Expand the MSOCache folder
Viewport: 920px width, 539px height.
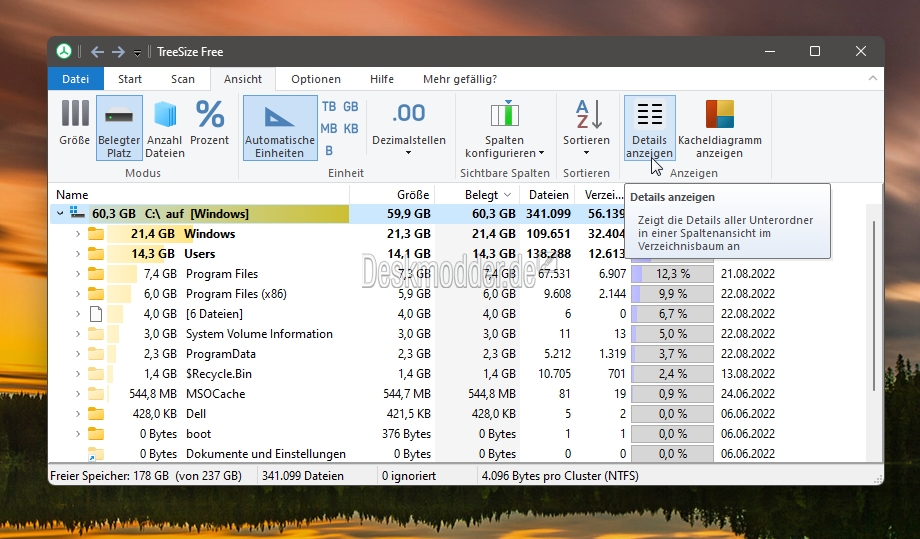click(78, 394)
